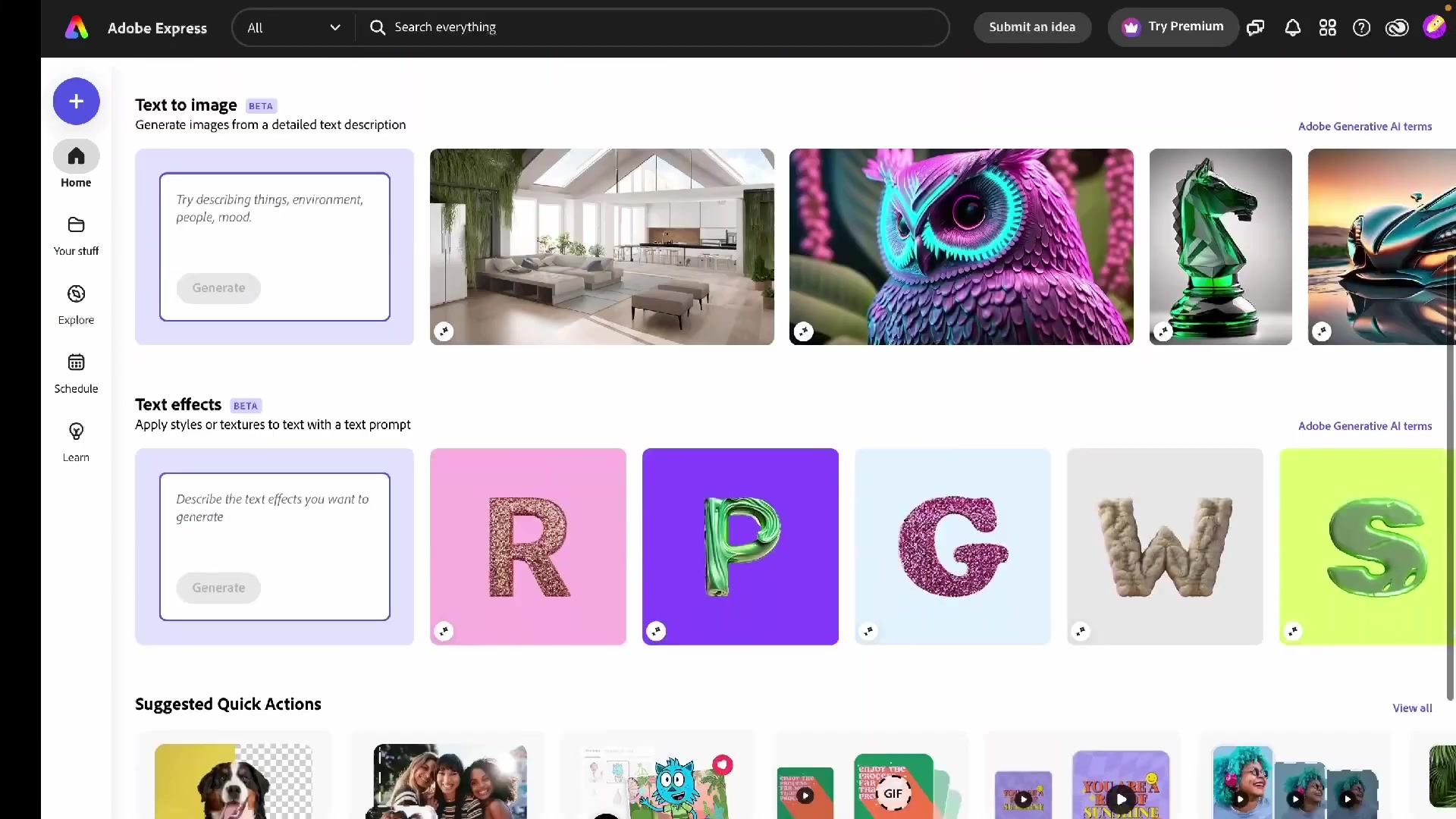
Task: Open notifications bell icon
Action: [1292, 28]
